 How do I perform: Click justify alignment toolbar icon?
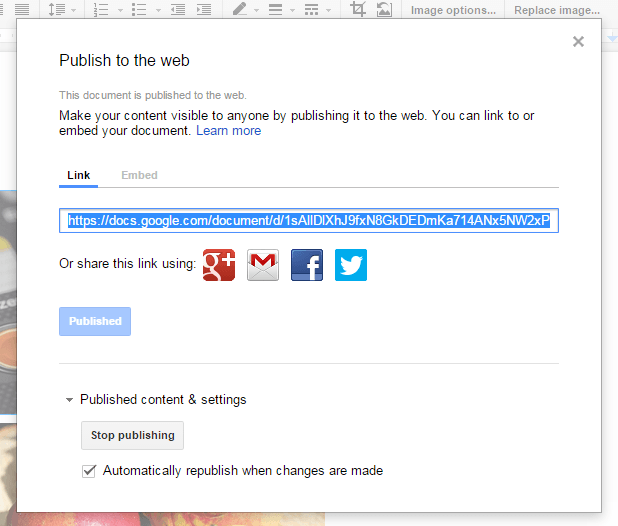pos(22,9)
